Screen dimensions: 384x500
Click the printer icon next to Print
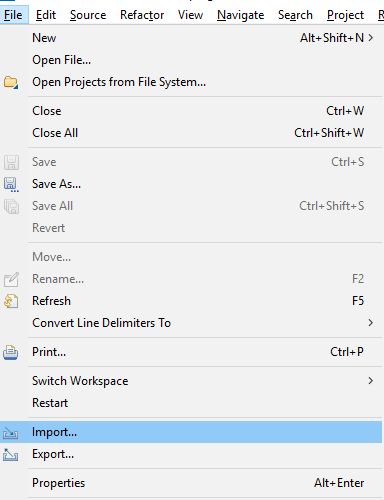pyautogui.click(x=11, y=352)
